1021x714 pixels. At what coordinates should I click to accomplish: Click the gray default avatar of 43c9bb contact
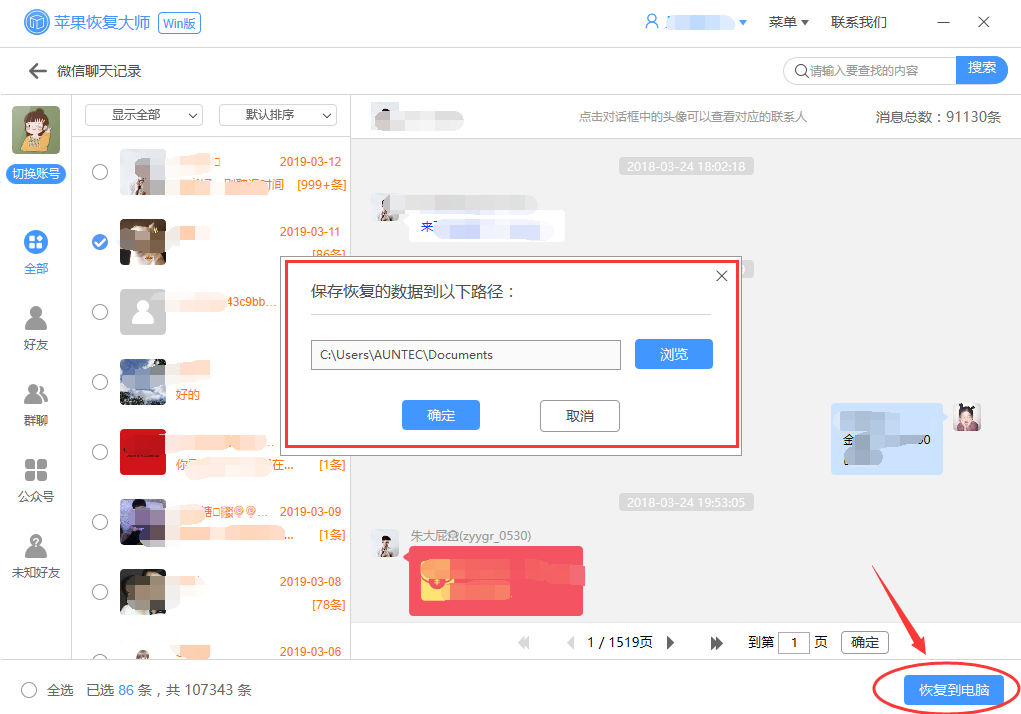[143, 312]
